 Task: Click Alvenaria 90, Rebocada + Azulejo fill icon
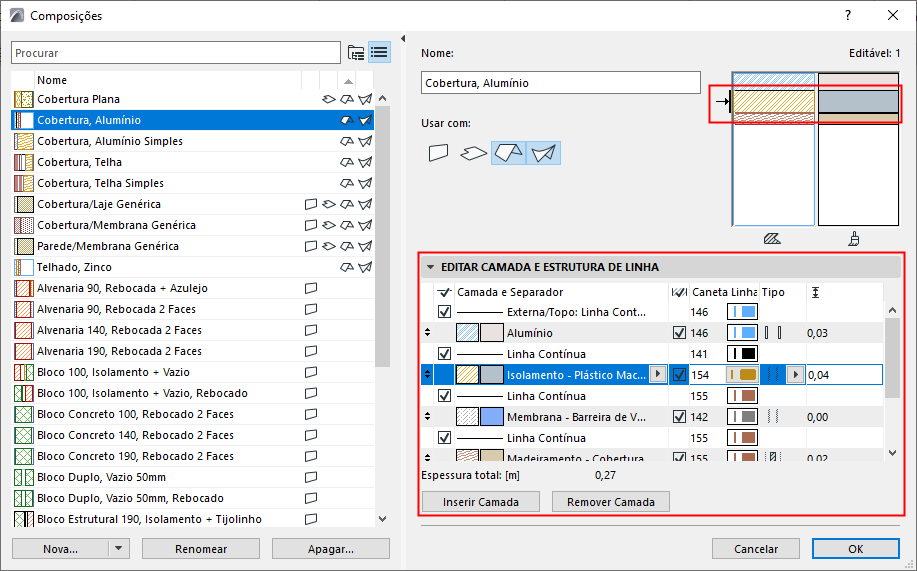[x=24, y=288]
